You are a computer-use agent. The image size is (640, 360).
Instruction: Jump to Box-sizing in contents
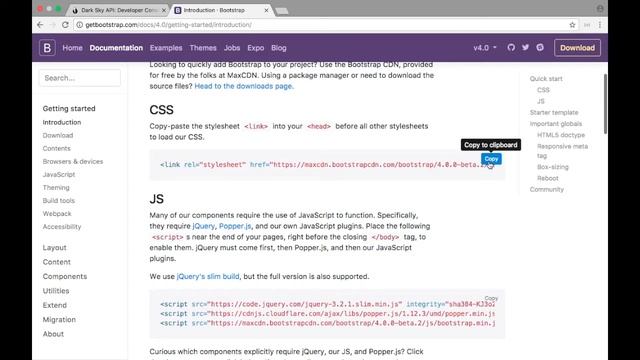tap(553, 167)
